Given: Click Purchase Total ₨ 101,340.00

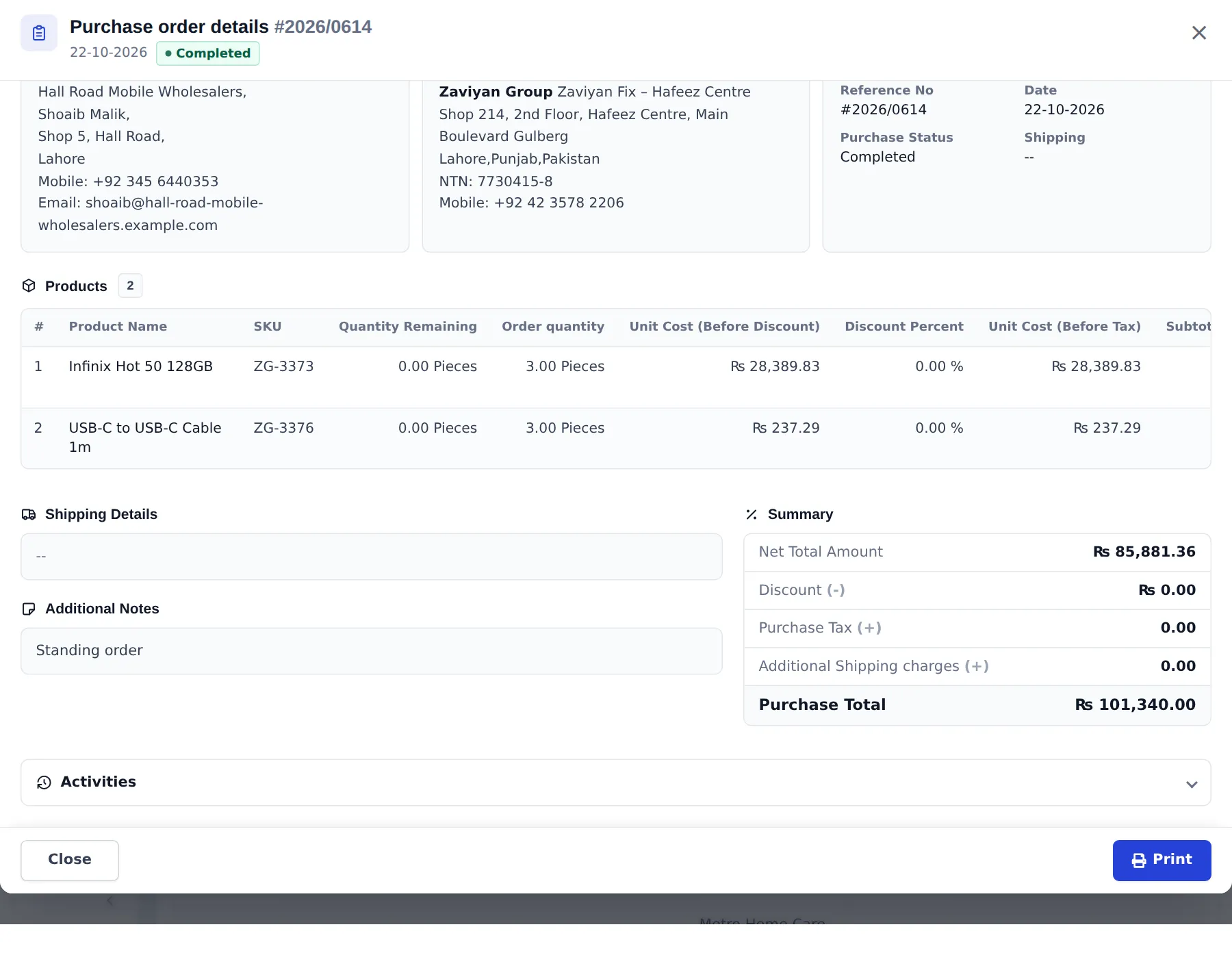Looking at the screenshot, I should tap(1135, 704).
